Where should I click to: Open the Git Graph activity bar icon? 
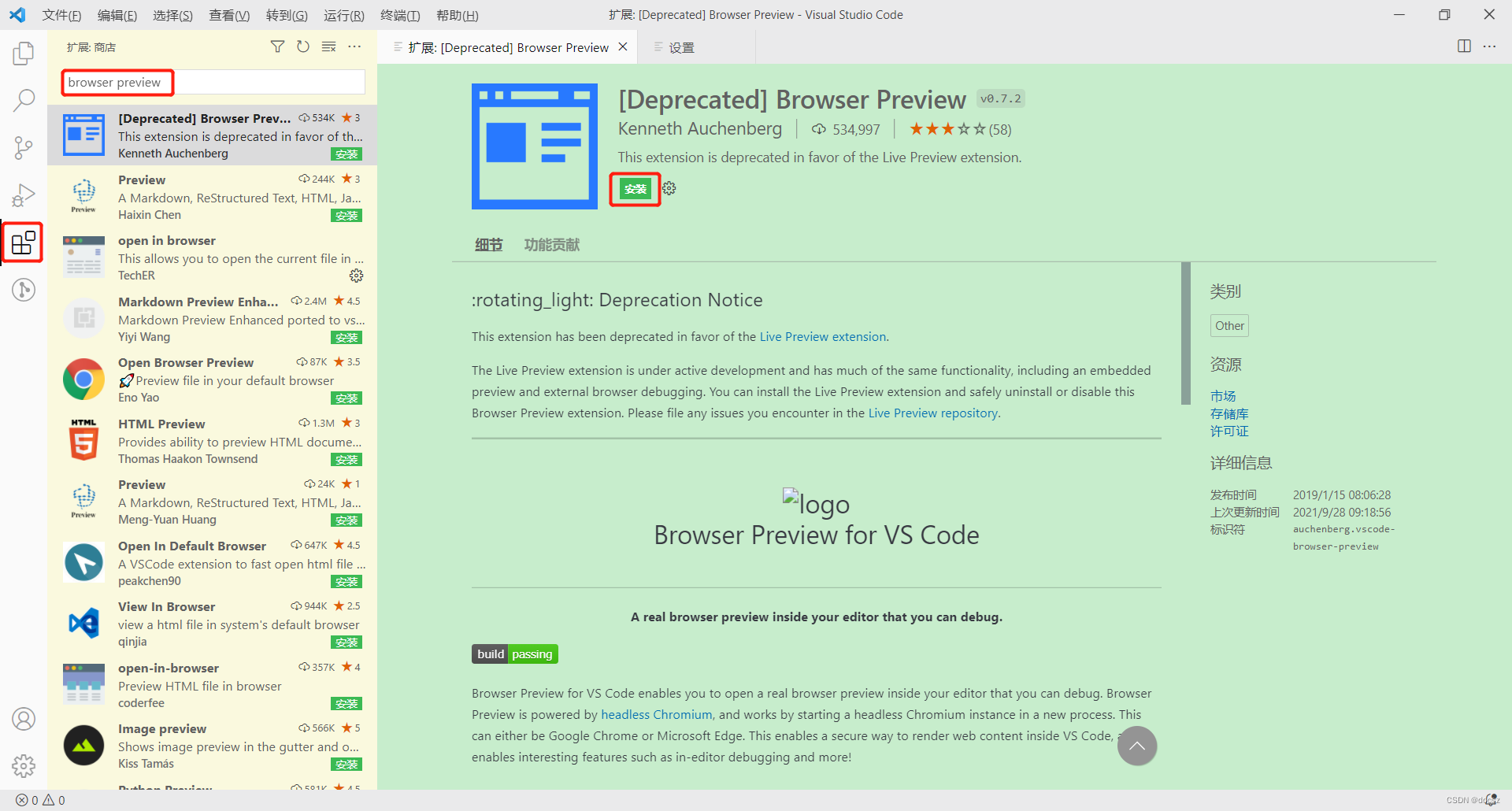coord(24,290)
